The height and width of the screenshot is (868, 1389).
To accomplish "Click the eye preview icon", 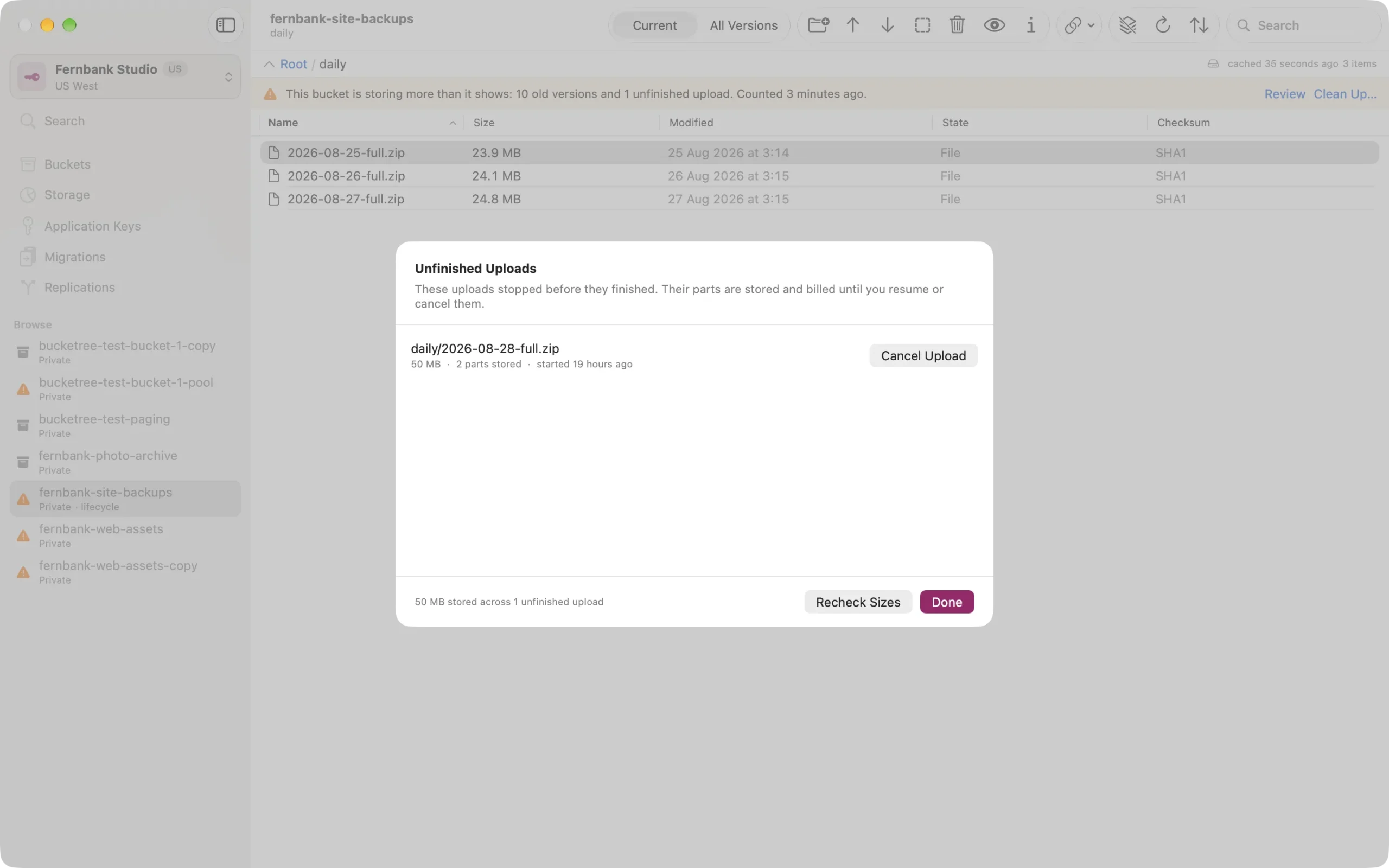I will click(x=994, y=25).
